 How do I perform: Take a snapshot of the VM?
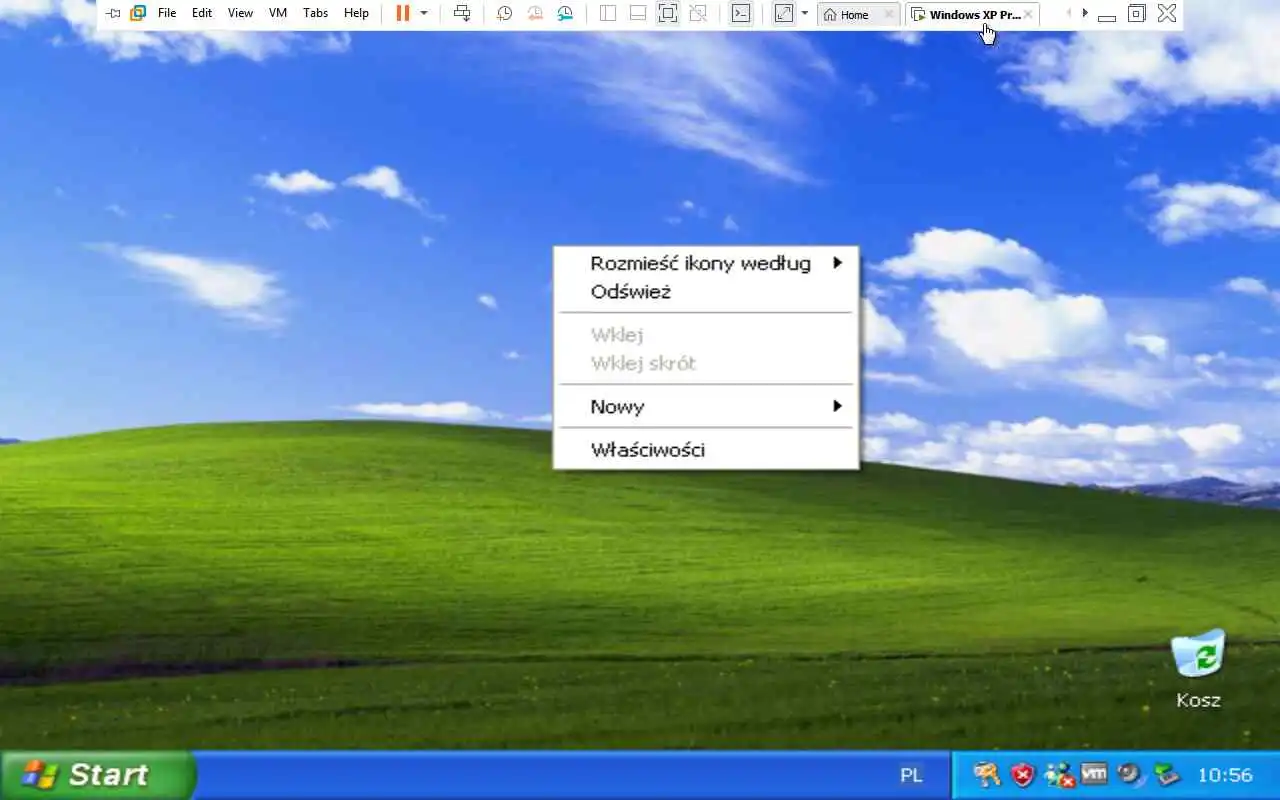point(505,14)
